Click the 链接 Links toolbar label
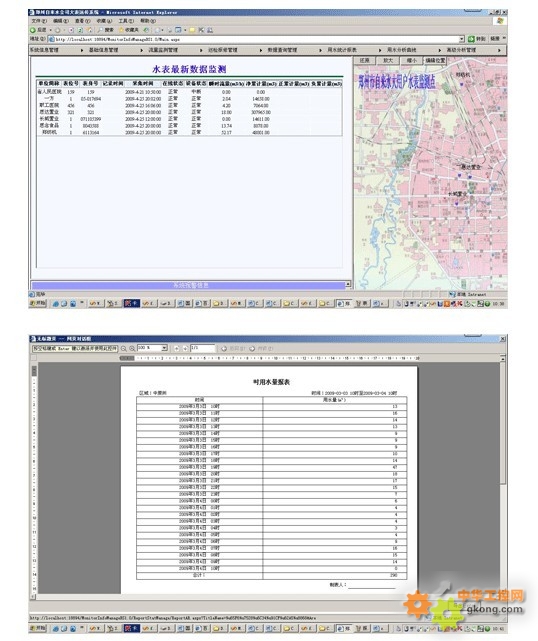Viewport: 538px width, 641px height. click(495, 39)
